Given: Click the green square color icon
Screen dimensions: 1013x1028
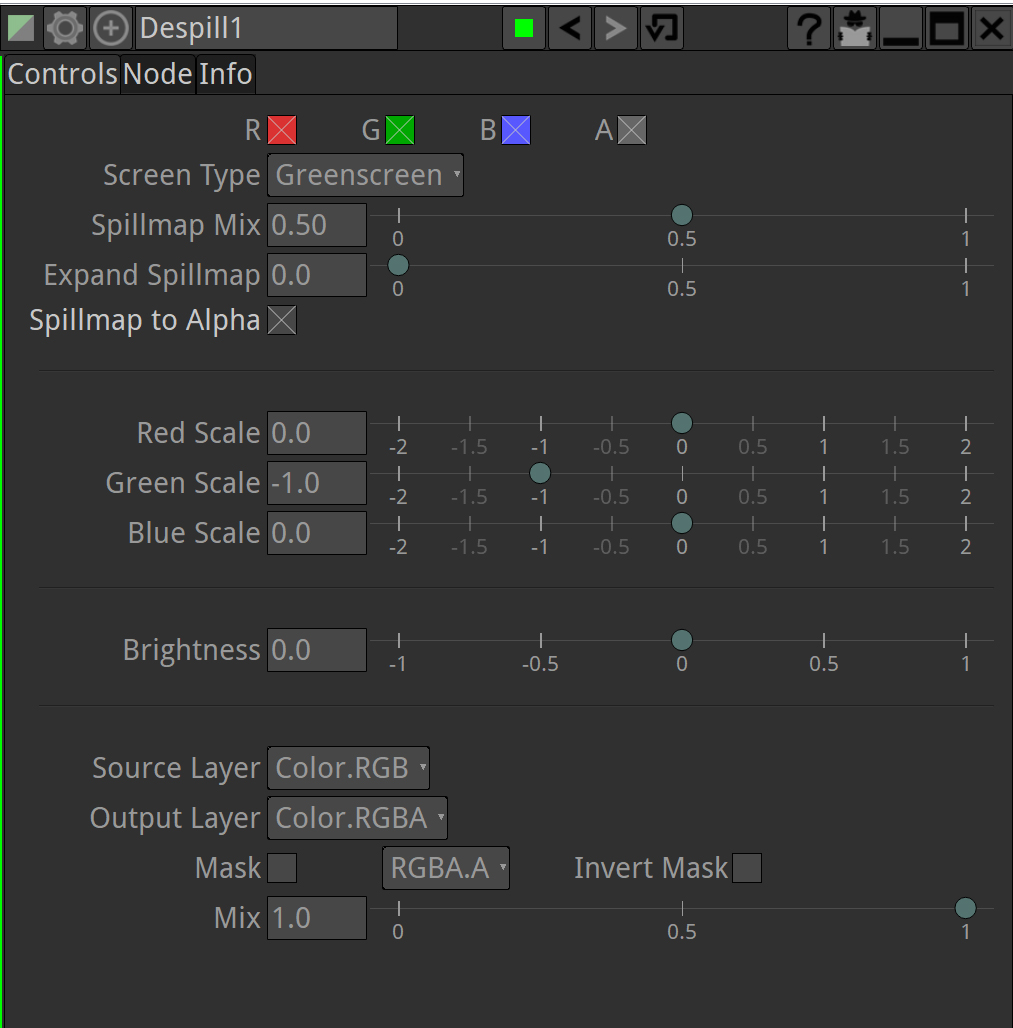Looking at the screenshot, I should 524,29.
